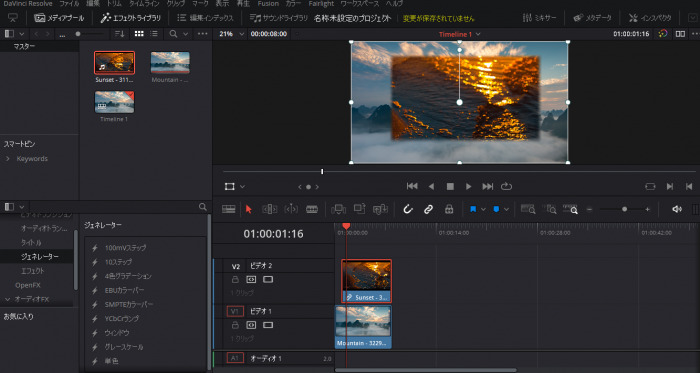Toggle timeline snapping magnet

tap(408, 209)
